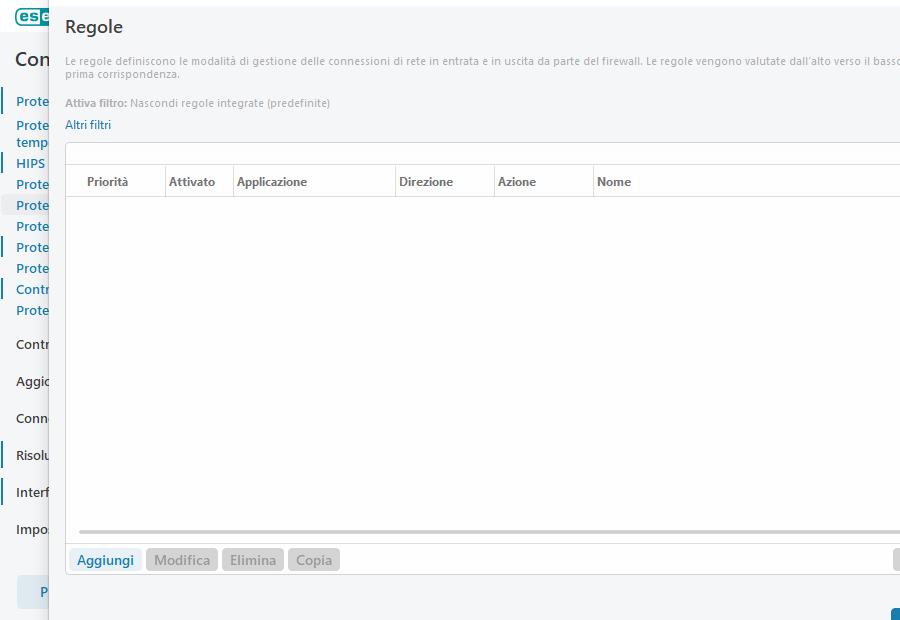
Task: Open the "Altri filtri" link
Action: (88, 124)
